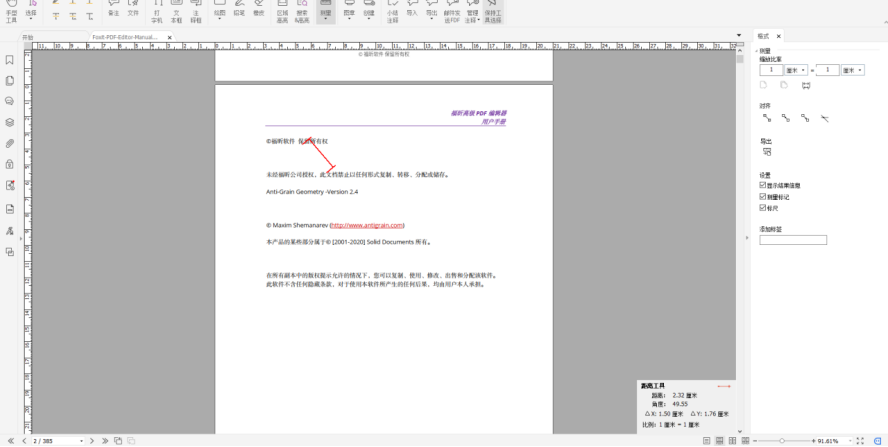
Task: Go to the last page
Action: click(x=105, y=441)
